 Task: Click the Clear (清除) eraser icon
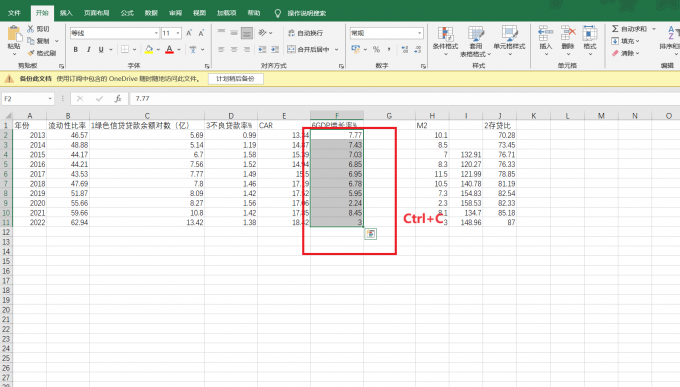click(615, 53)
